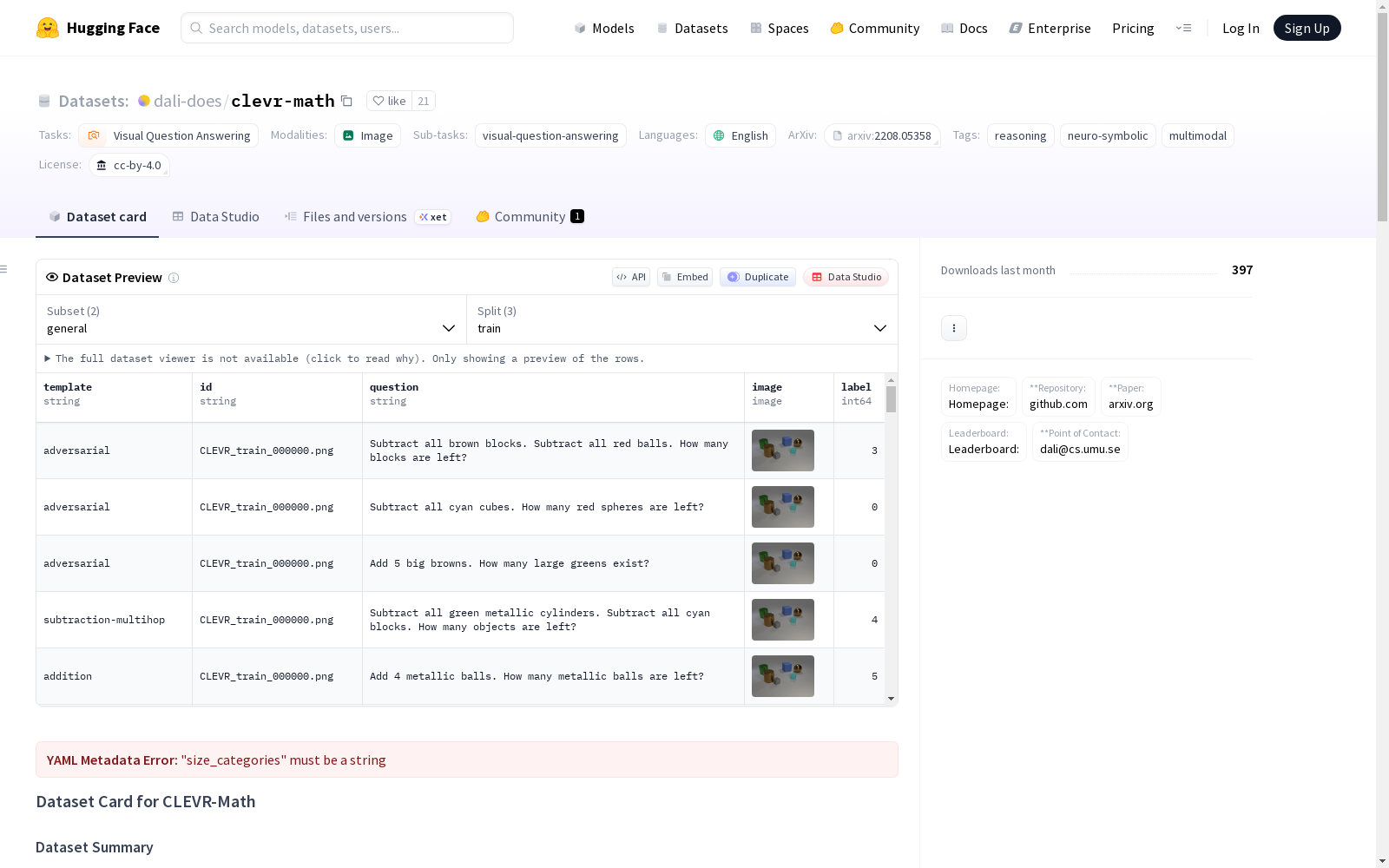The image size is (1389, 868).
Task: Click the dali-does user avatar icon
Action: (x=144, y=101)
